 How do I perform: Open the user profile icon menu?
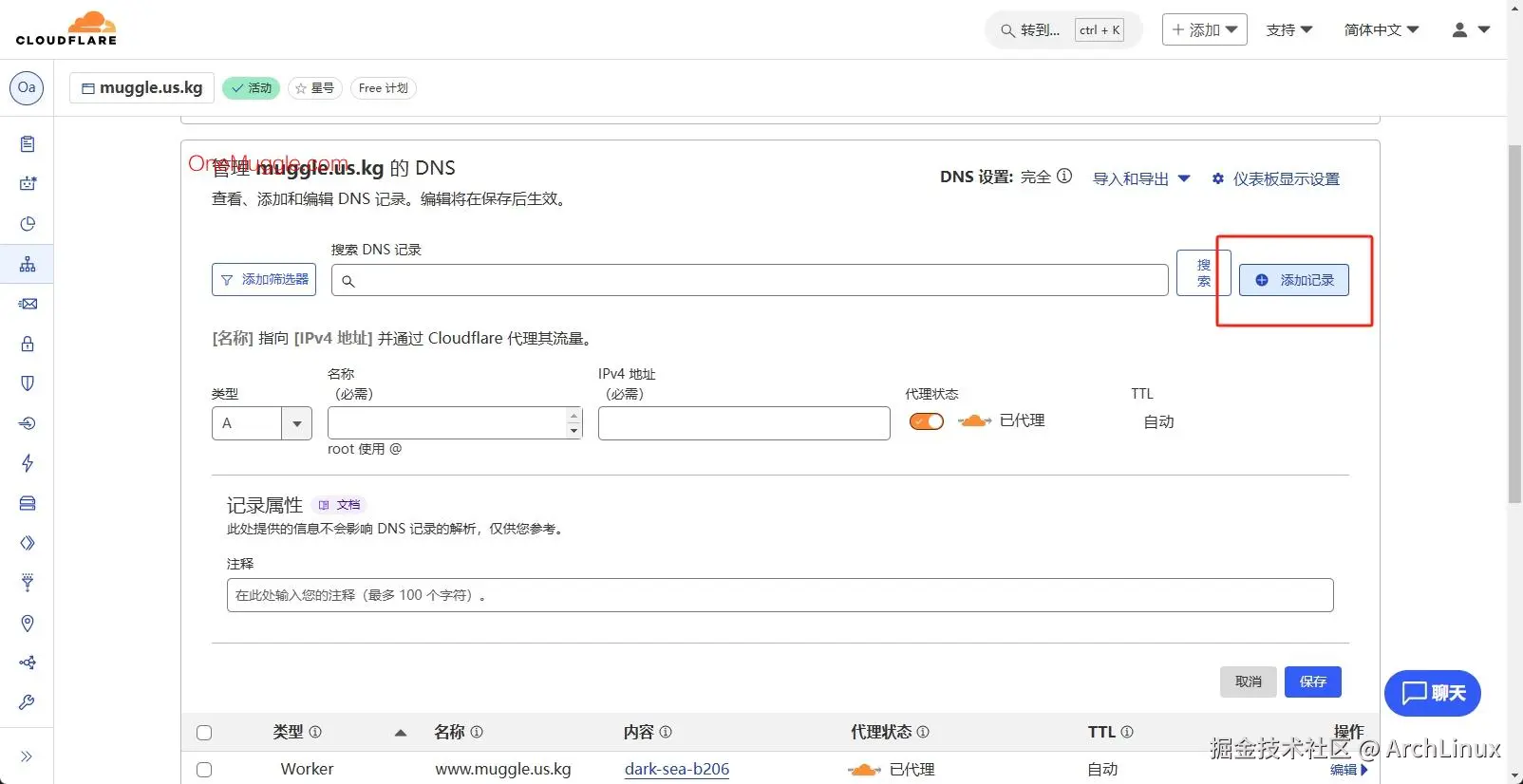[1470, 29]
